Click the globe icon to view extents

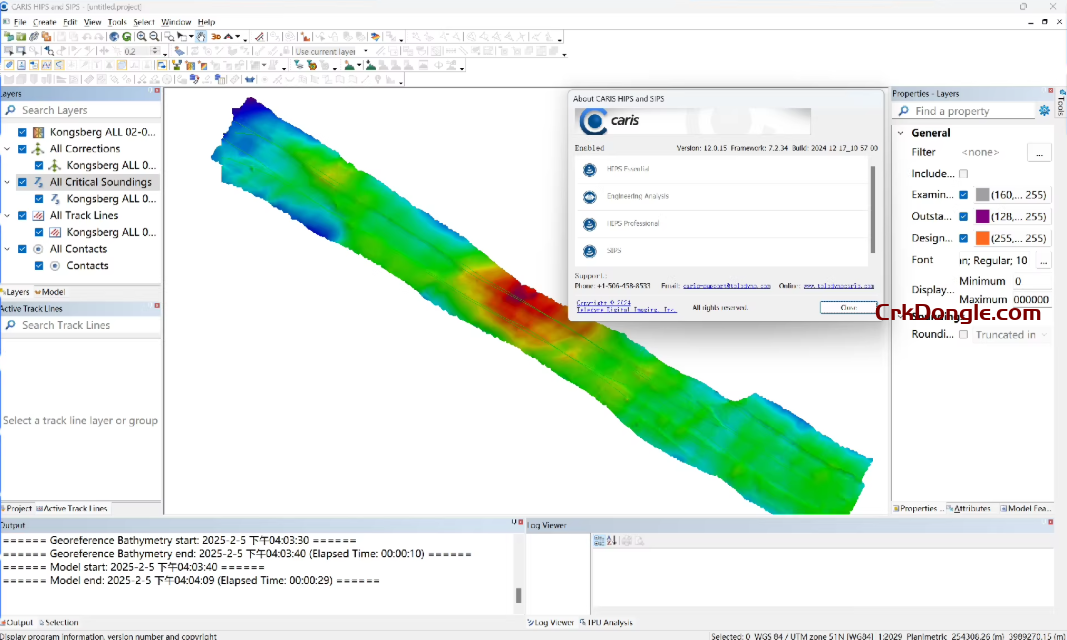click(x=113, y=37)
